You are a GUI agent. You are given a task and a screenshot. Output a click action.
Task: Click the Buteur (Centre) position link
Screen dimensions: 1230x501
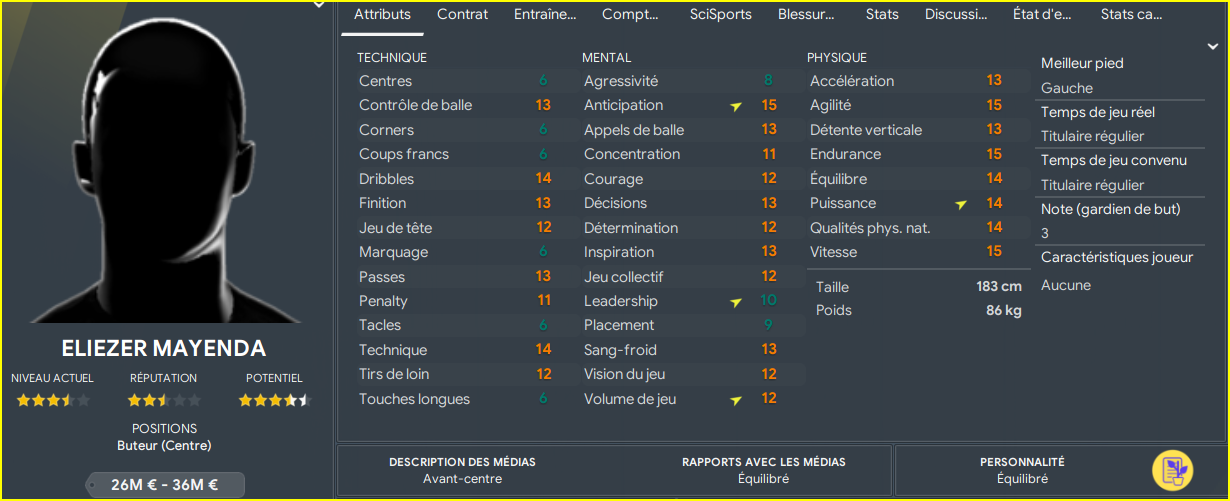pyautogui.click(x=164, y=446)
